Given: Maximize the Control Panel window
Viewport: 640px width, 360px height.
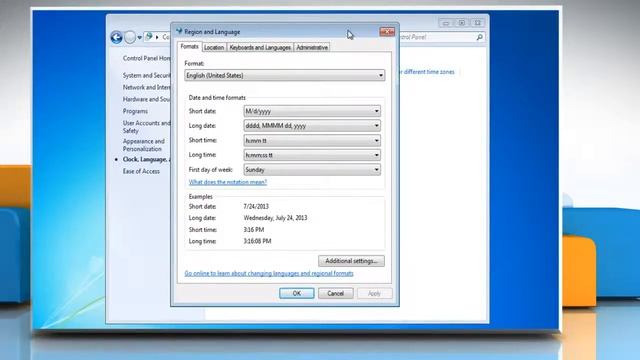Looking at the screenshot, I should pos(462,23).
